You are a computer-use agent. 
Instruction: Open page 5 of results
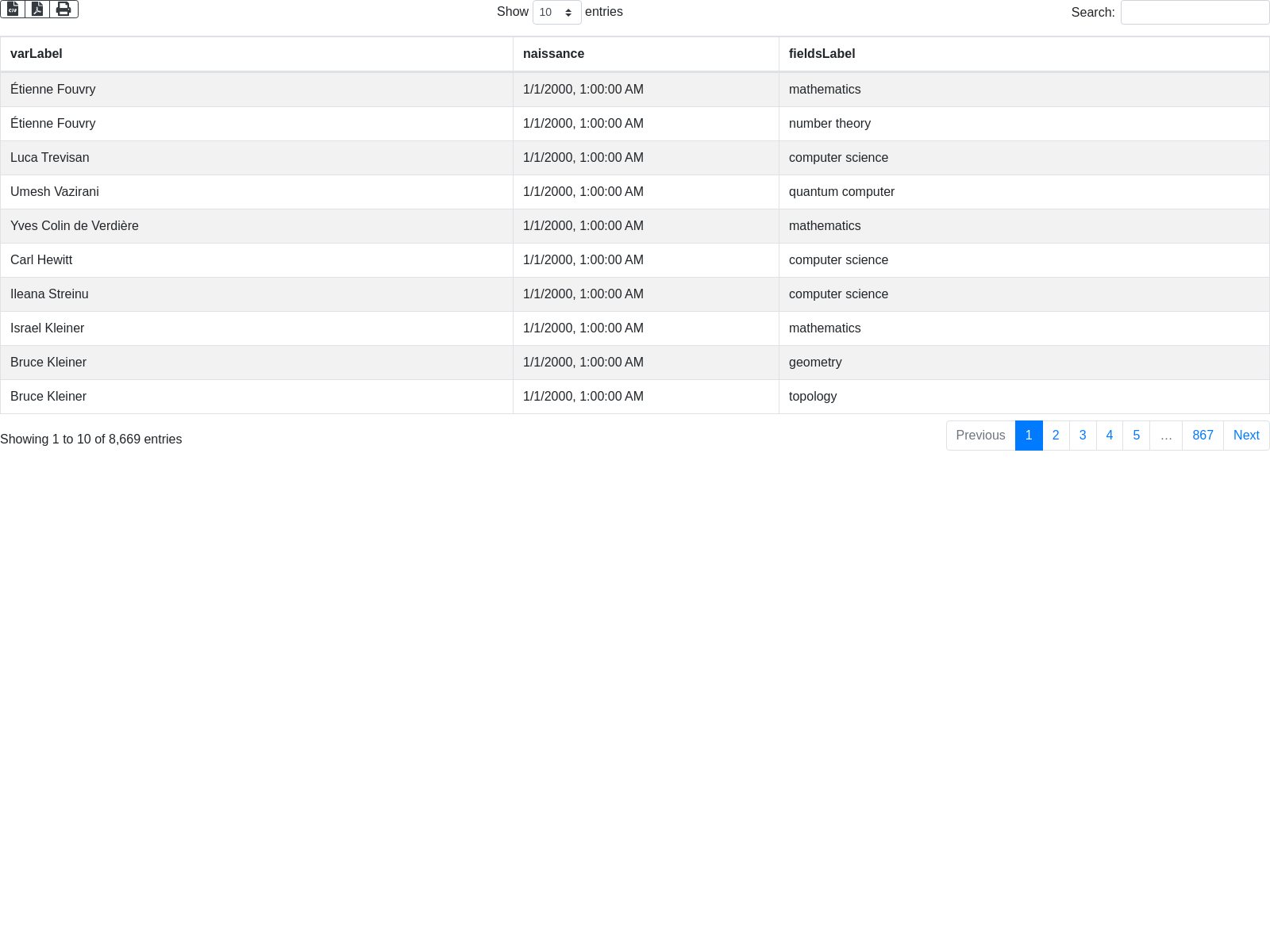(x=1137, y=436)
